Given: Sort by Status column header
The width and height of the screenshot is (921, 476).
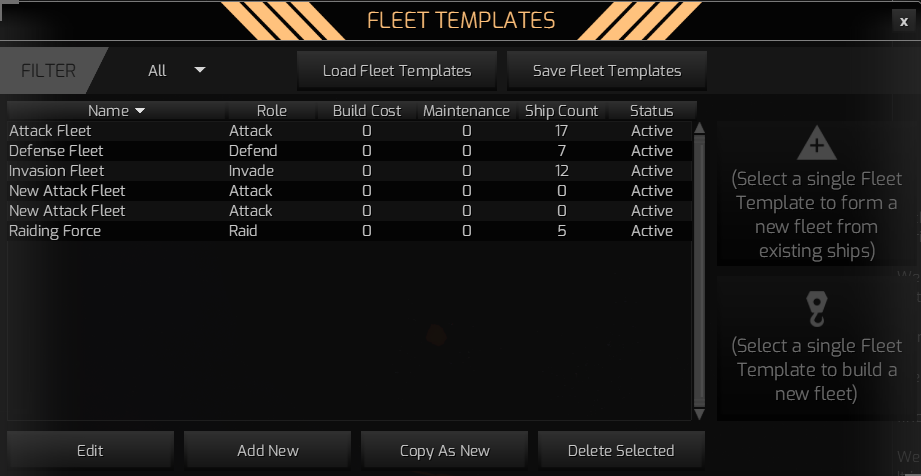Looking at the screenshot, I should pyautogui.click(x=651, y=111).
